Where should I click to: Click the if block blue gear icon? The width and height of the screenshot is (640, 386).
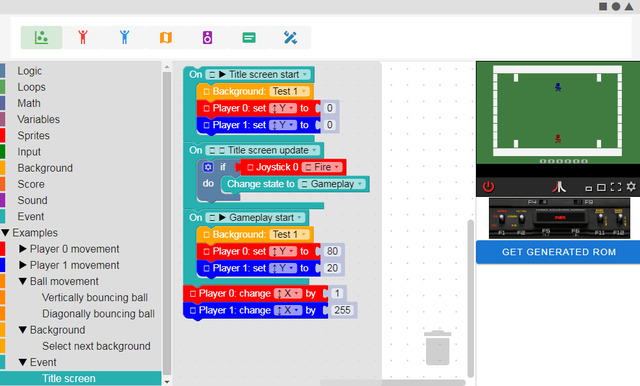(x=208, y=167)
